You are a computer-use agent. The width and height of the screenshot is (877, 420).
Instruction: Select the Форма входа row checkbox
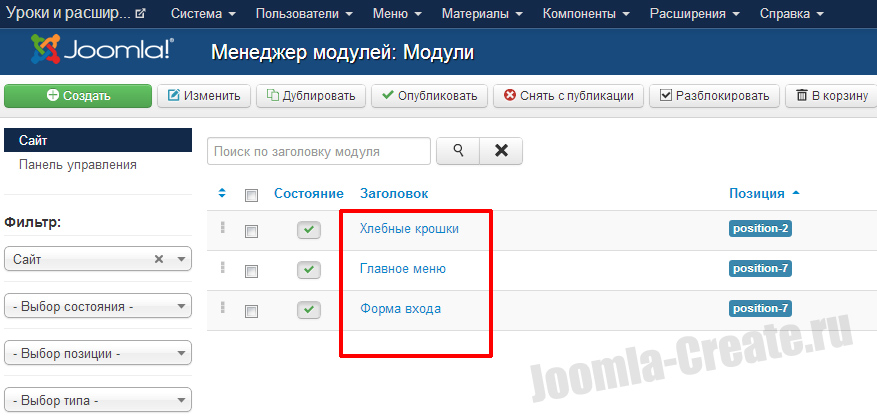[x=251, y=311]
